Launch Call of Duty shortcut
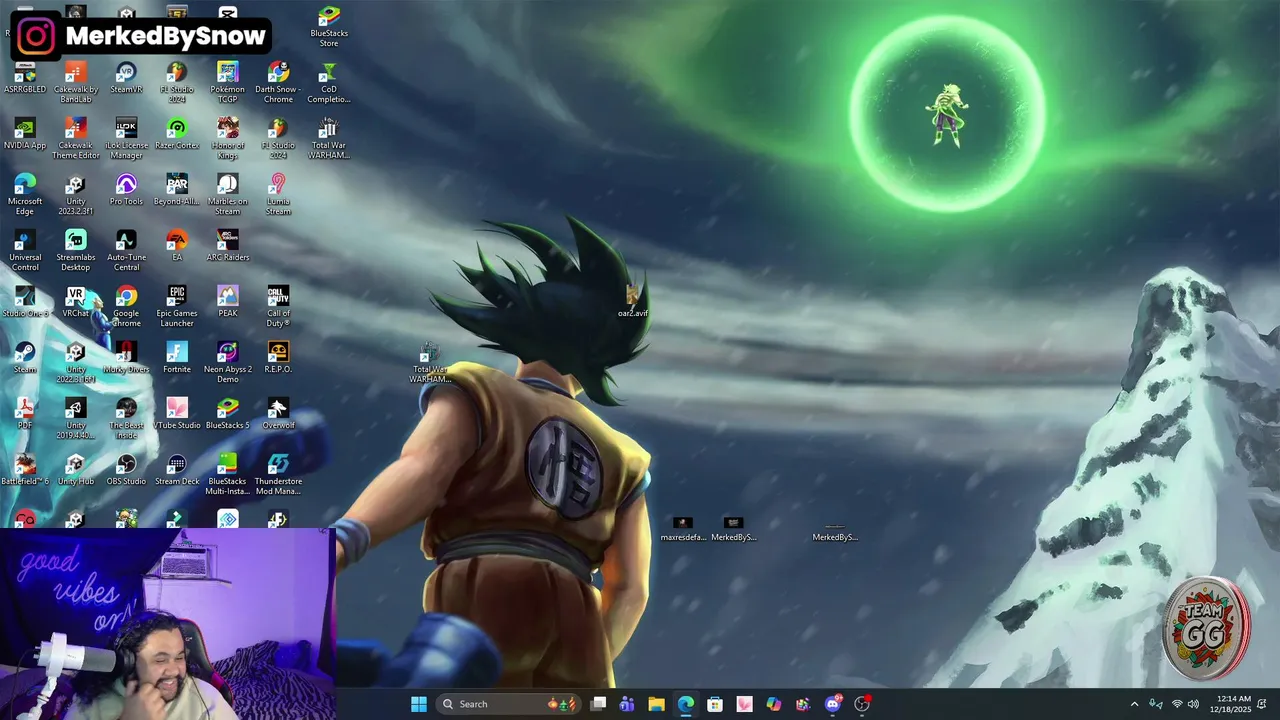 tap(278, 307)
